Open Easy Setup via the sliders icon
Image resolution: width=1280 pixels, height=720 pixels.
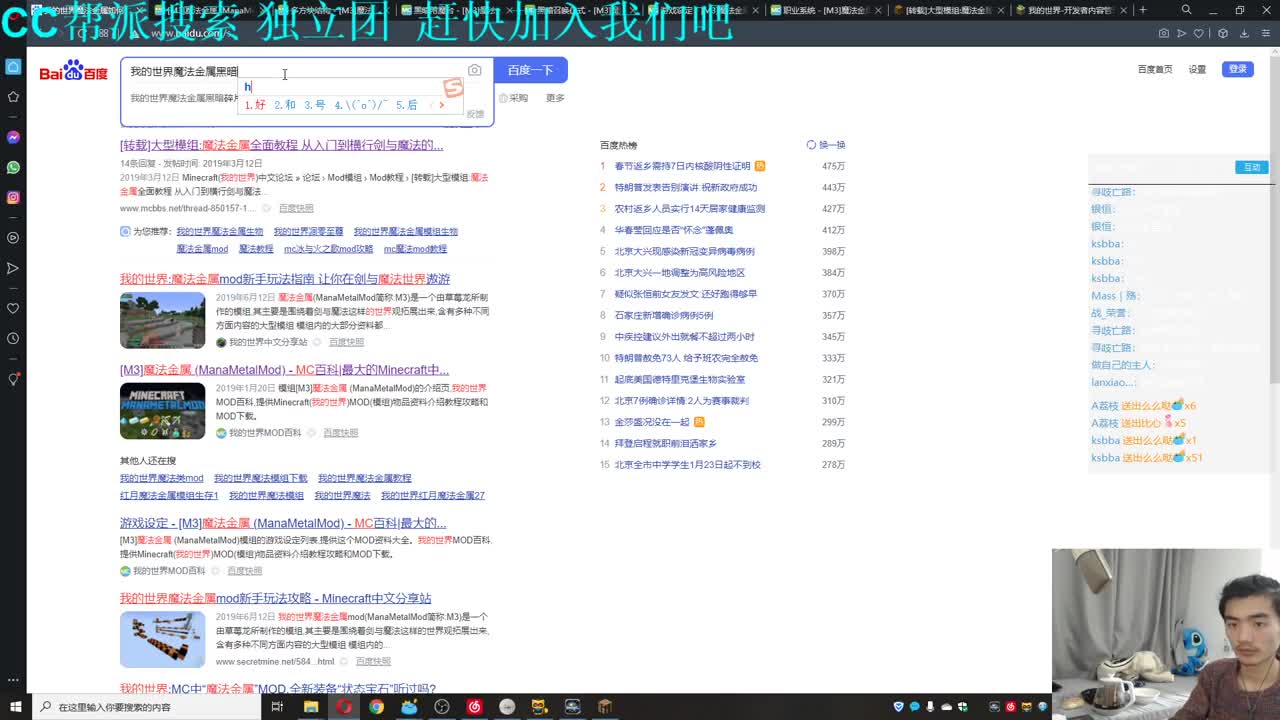coord(1266,33)
